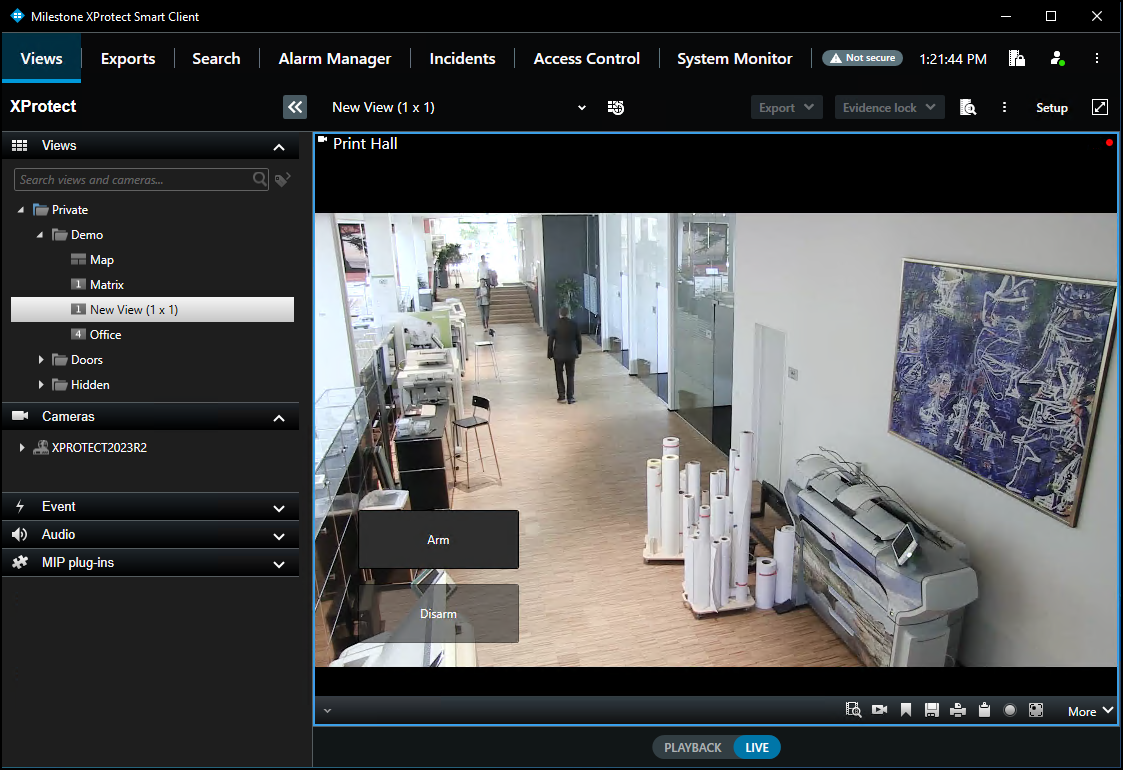Image resolution: width=1123 pixels, height=770 pixels.
Task: Toggle full screen mode icon
Action: click(x=1100, y=107)
